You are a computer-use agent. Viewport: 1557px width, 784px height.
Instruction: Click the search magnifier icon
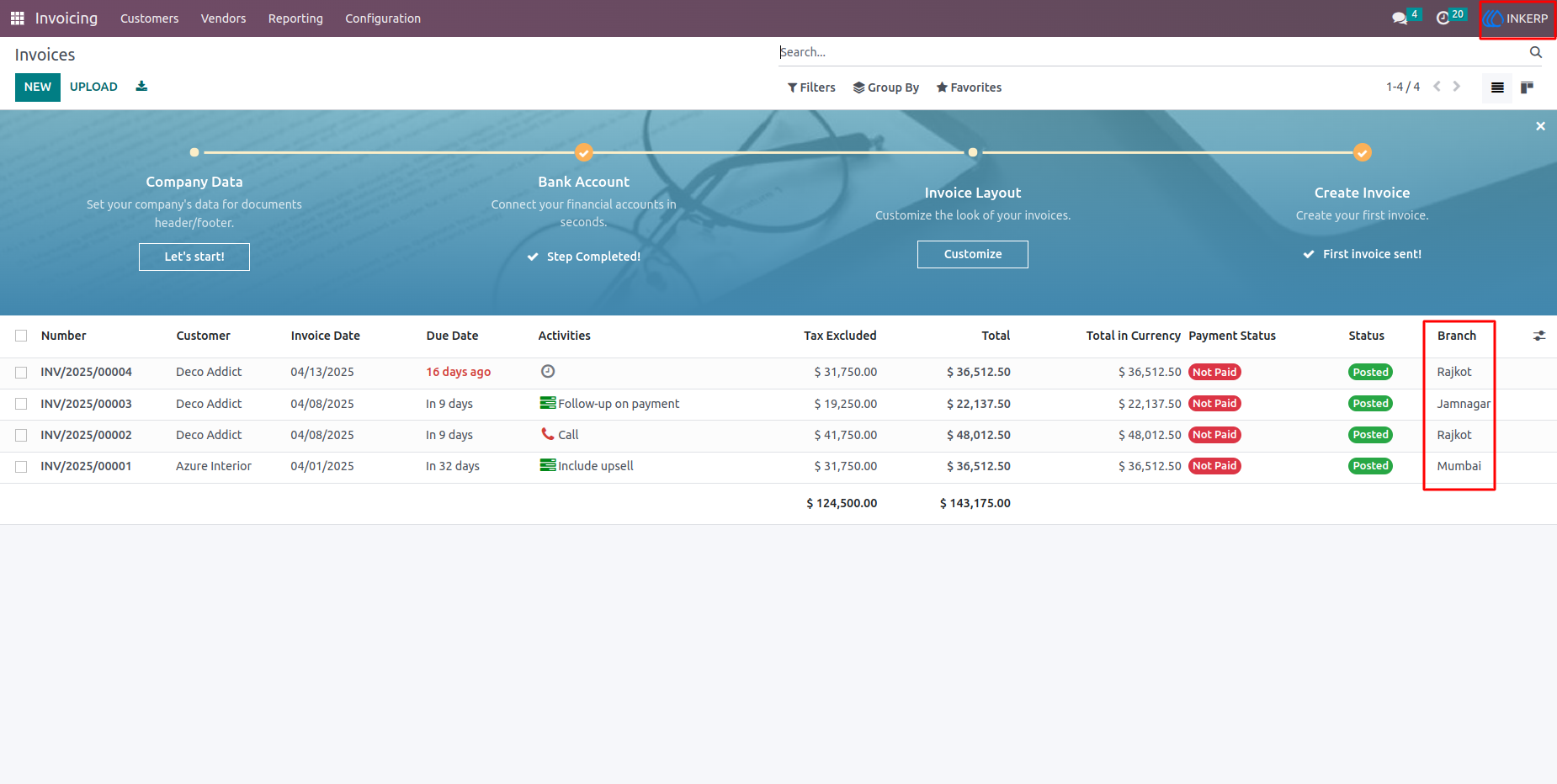1535,52
